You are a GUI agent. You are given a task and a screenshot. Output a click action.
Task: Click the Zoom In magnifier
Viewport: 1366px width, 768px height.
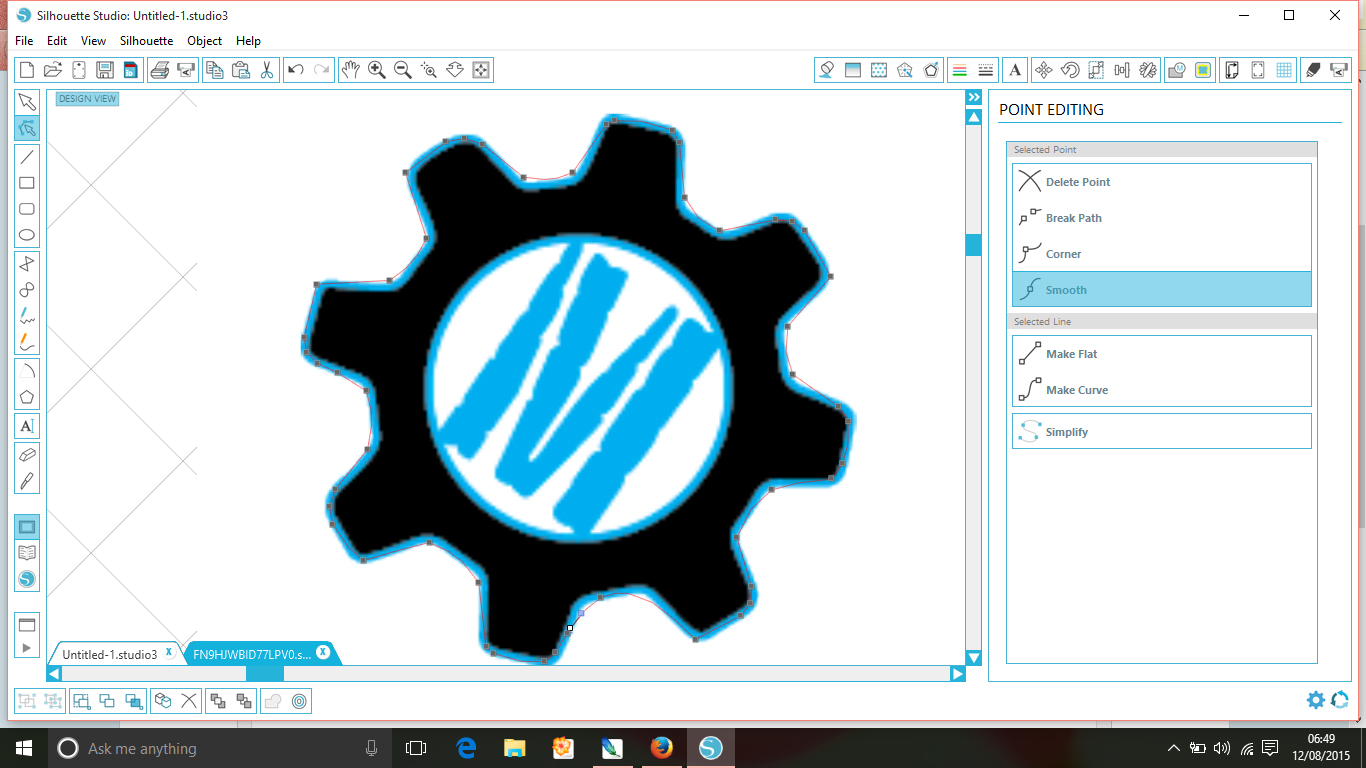pyautogui.click(x=376, y=69)
